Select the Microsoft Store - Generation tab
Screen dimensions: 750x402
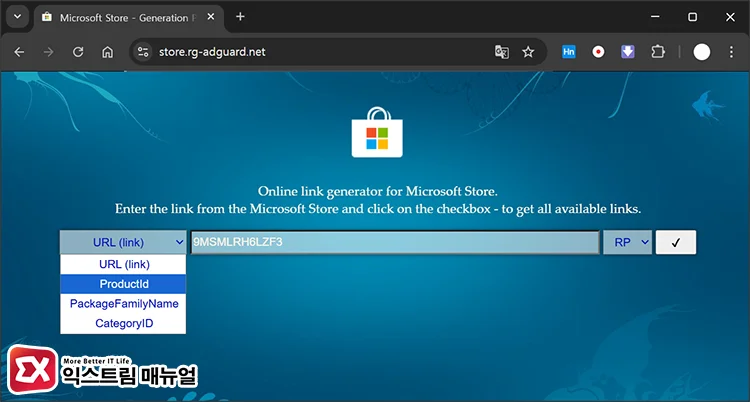tap(128, 18)
